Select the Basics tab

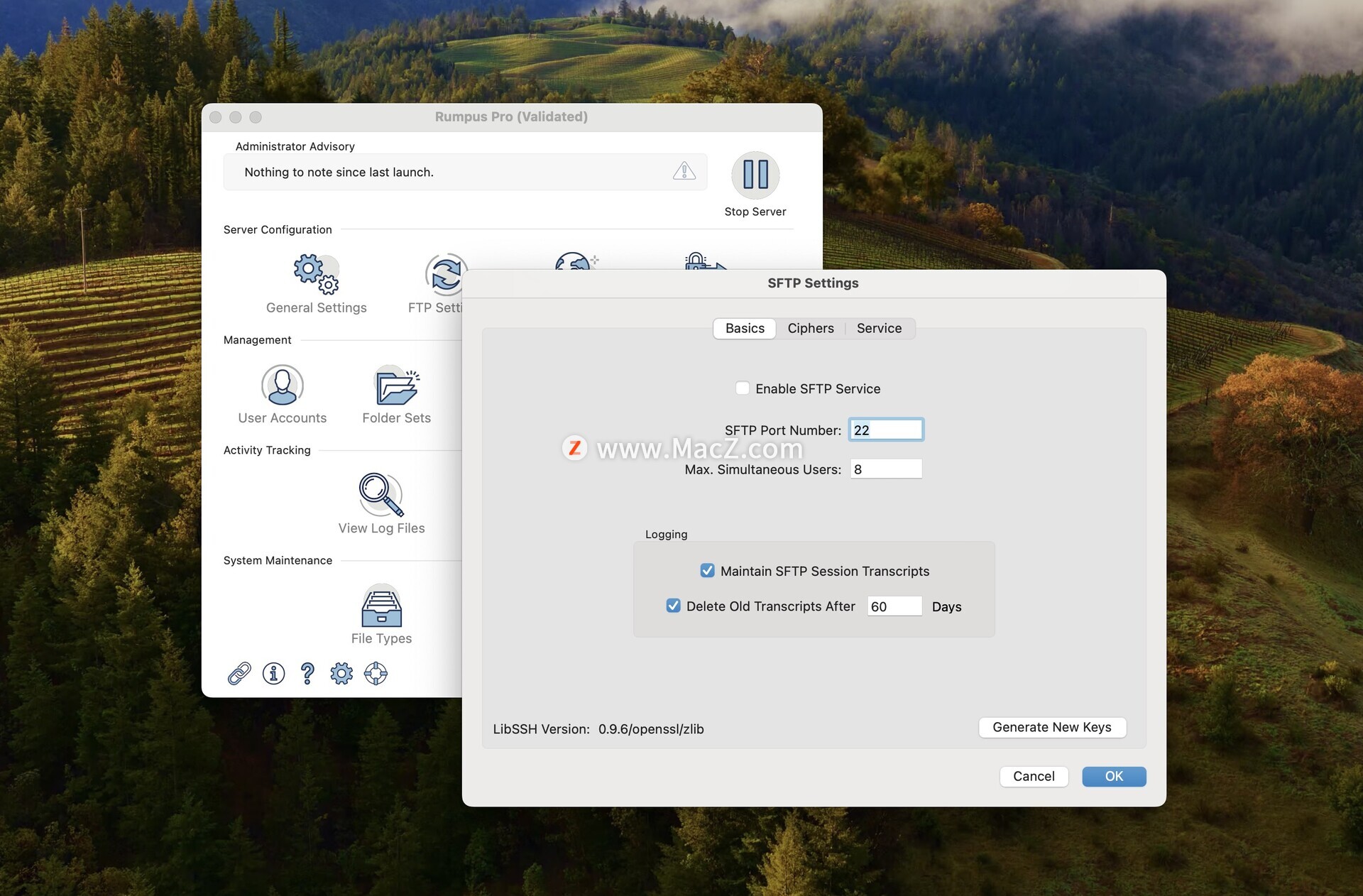click(745, 328)
